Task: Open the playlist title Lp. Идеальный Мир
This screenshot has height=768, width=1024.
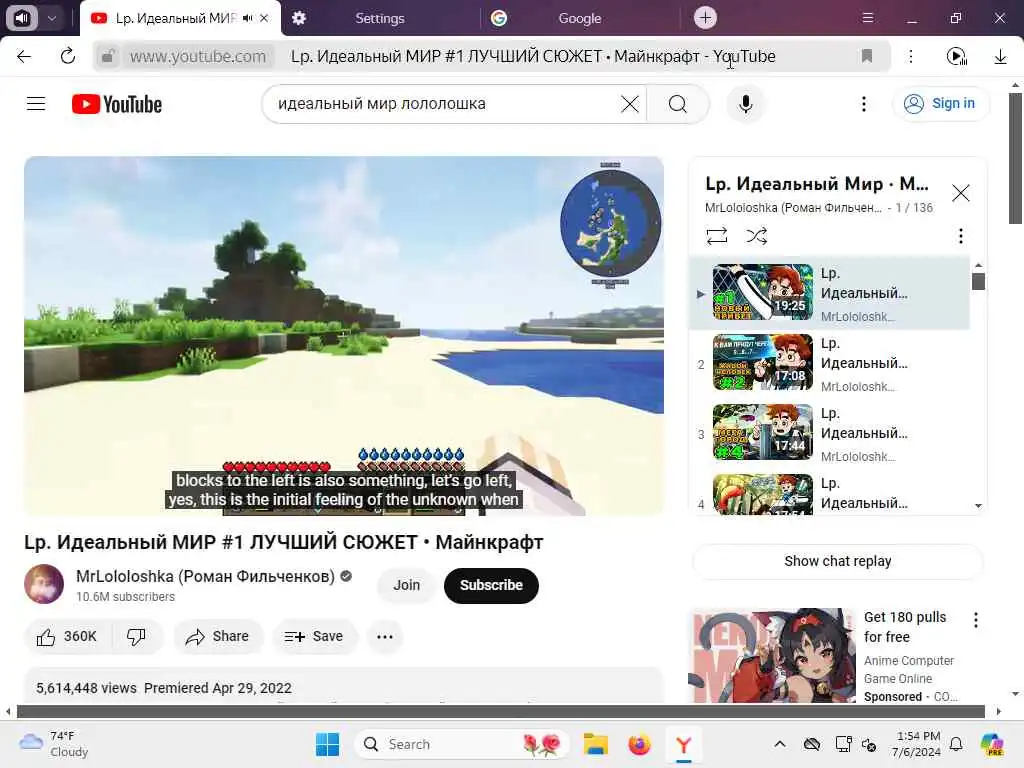Action: click(x=817, y=184)
